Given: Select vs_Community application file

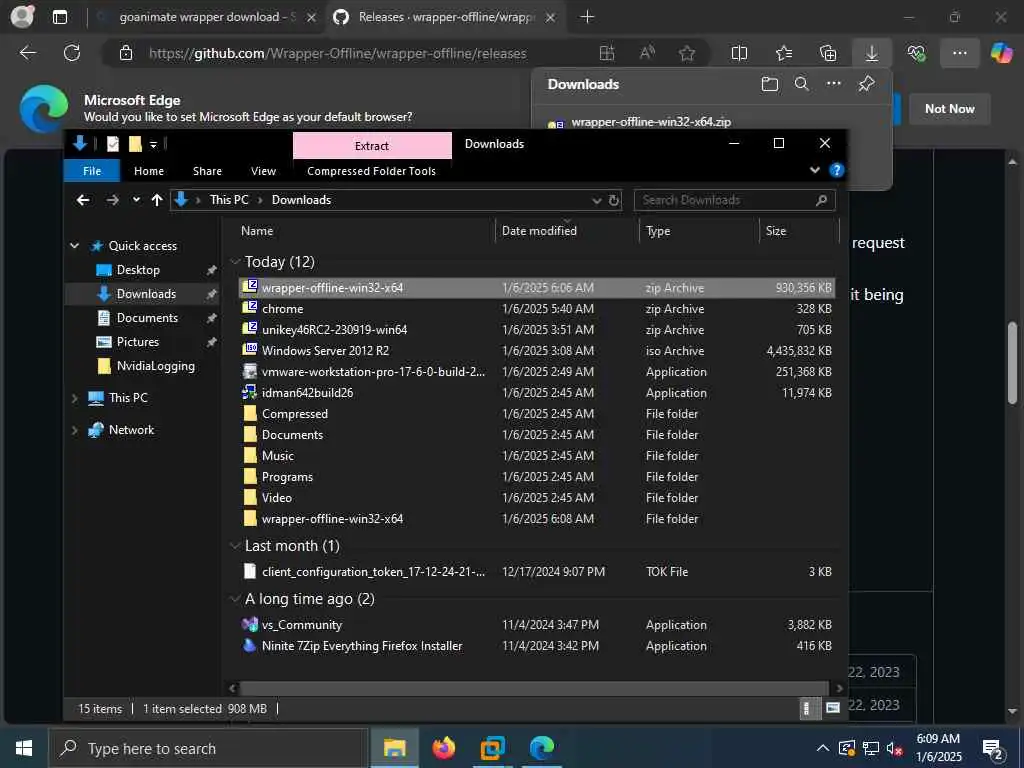Looking at the screenshot, I should point(536,625).
